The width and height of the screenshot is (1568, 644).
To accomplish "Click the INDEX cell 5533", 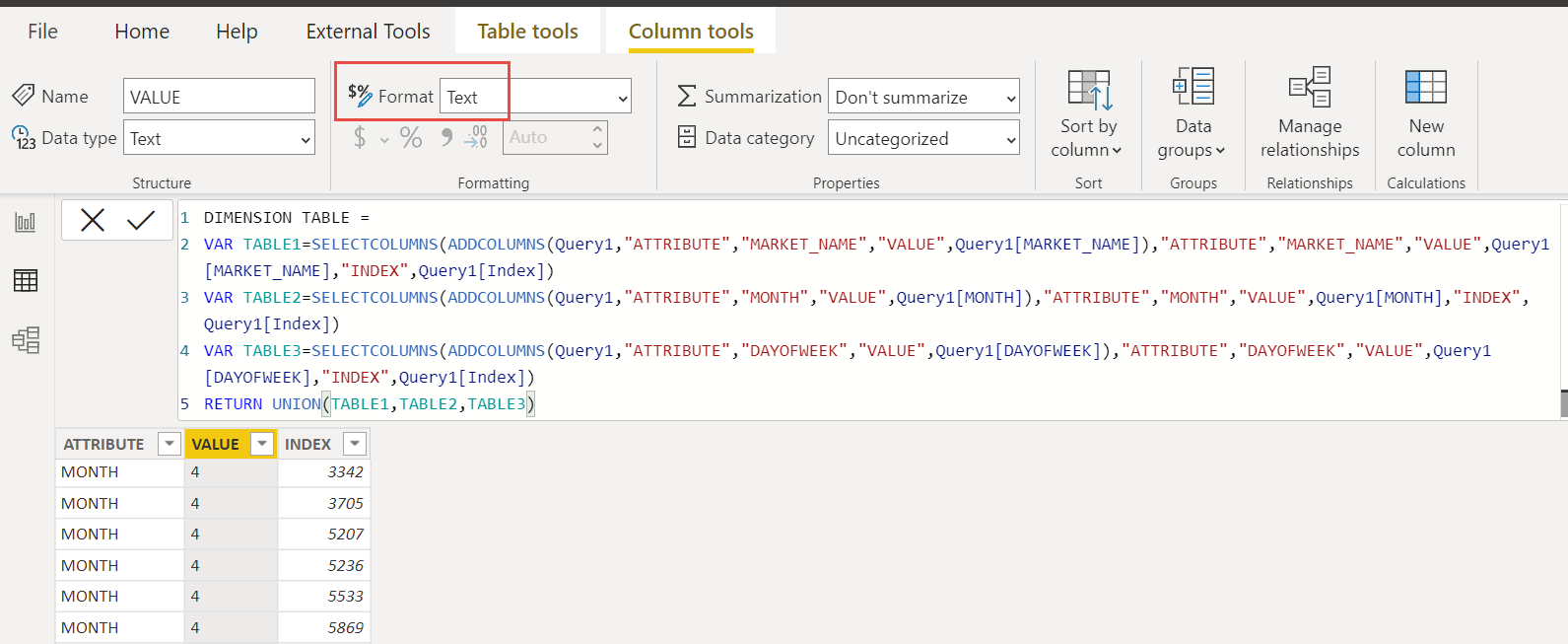I will tap(324, 596).
